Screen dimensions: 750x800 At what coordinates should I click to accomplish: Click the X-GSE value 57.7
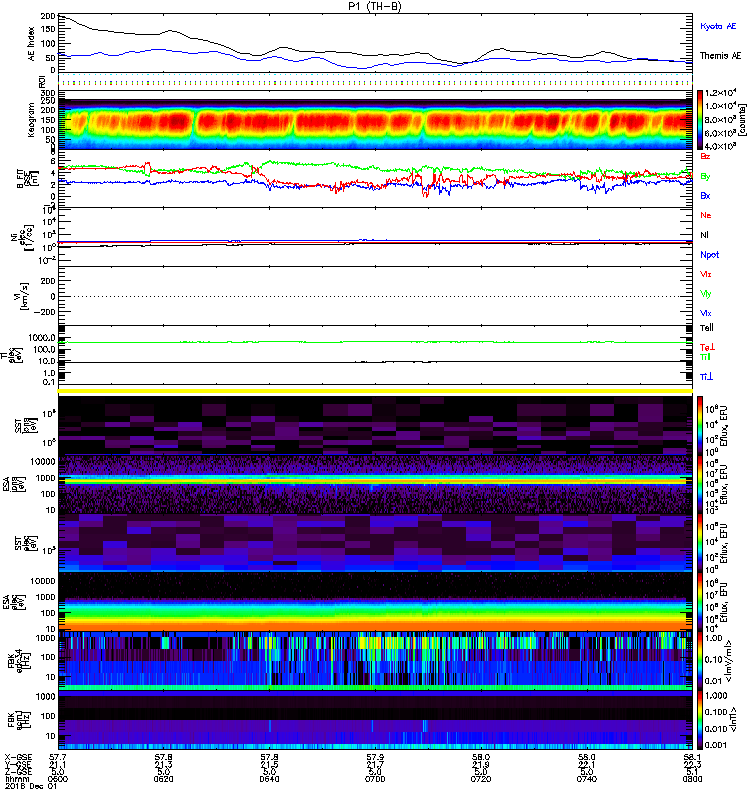(x=58, y=757)
